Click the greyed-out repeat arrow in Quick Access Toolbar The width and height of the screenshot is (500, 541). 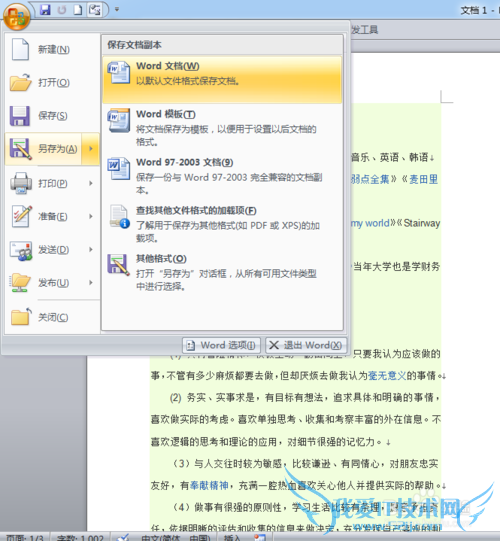62,10
